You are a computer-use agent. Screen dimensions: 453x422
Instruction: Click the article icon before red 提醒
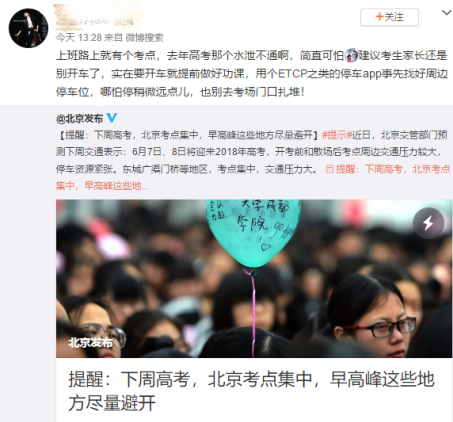click(x=329, y=169)
